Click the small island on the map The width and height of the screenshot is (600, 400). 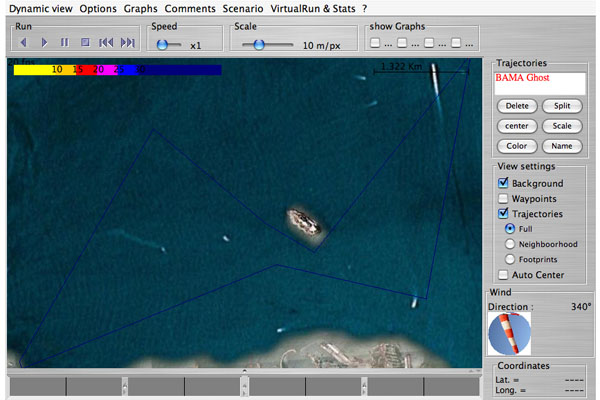(x=304, y=222)
